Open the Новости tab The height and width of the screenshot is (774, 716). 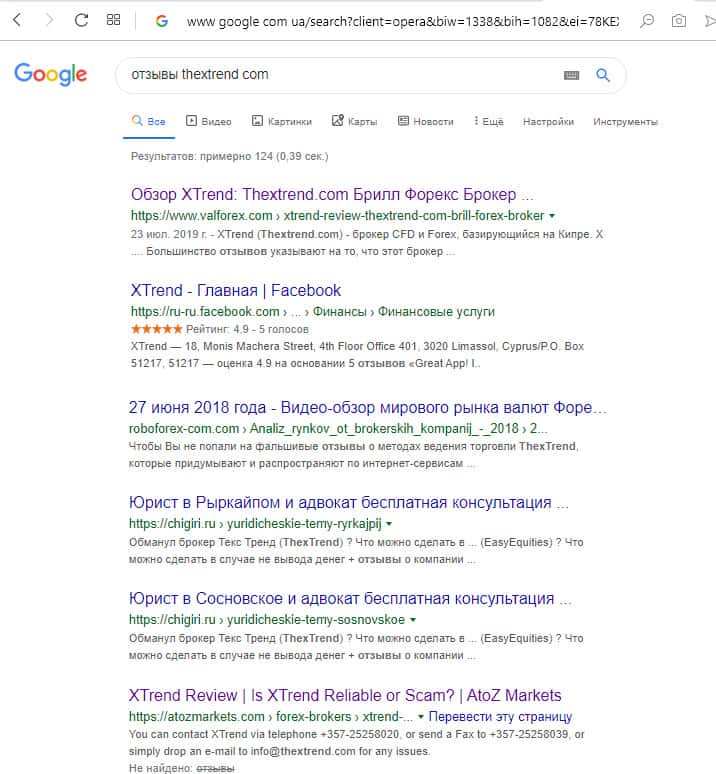[x=425, y=122]
